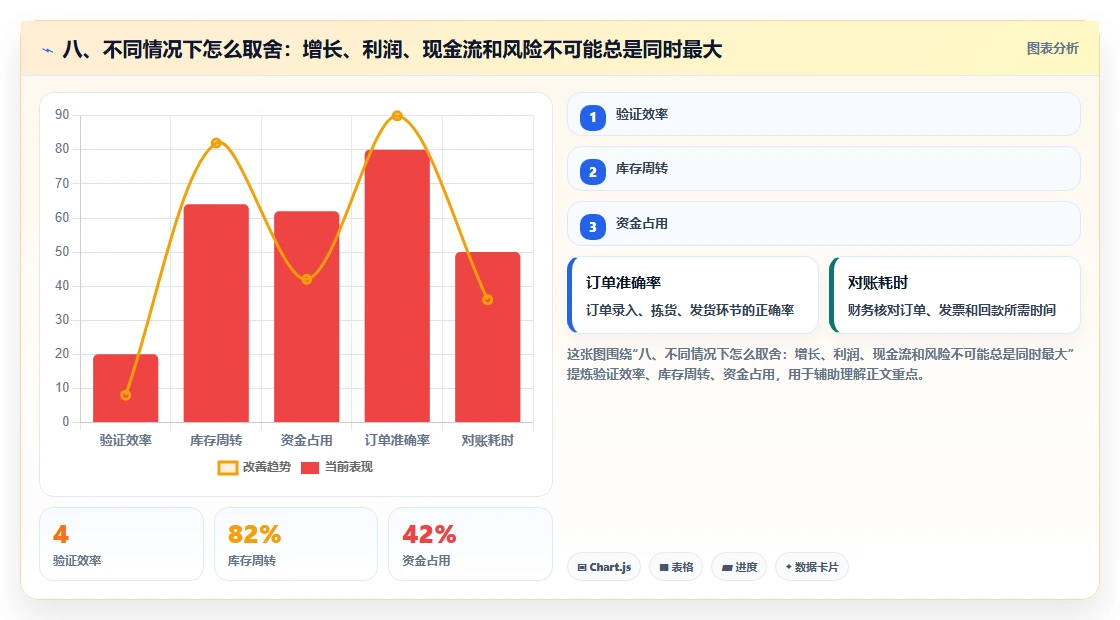Click the number 2 badge for 库存周转
The image size is (1120, 620).
click(x=592, y=171)
